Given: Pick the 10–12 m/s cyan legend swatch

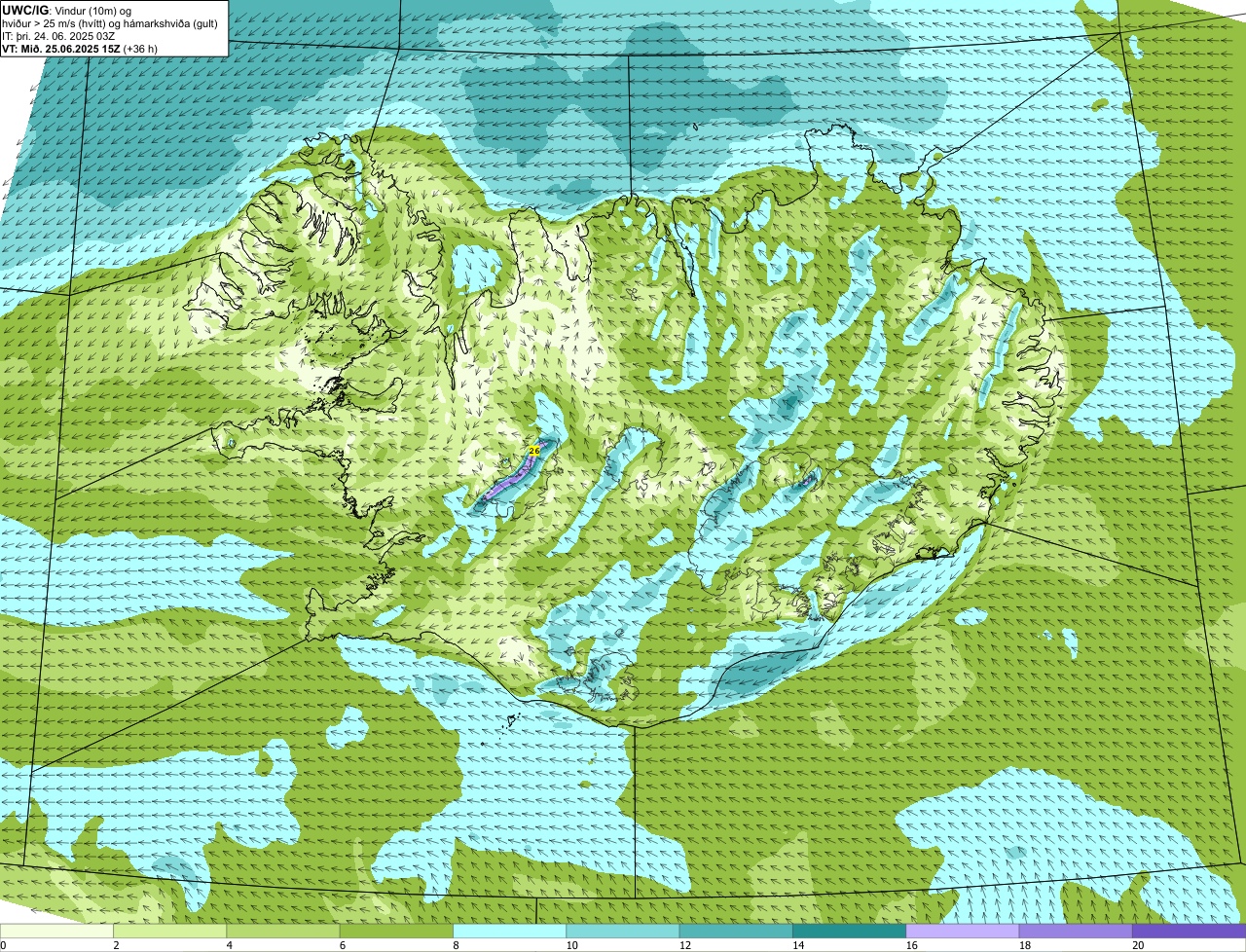Looking at the screenshot, I should pyautogui.click(x=623, y=931).
